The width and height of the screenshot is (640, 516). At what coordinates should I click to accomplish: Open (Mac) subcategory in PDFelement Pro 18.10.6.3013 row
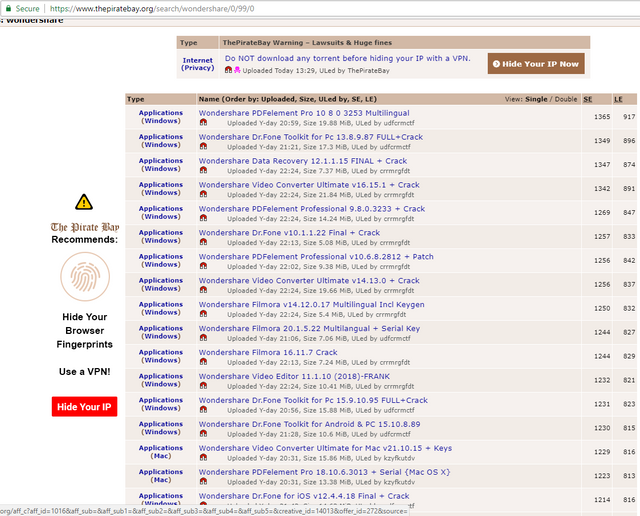pos(161,480)
